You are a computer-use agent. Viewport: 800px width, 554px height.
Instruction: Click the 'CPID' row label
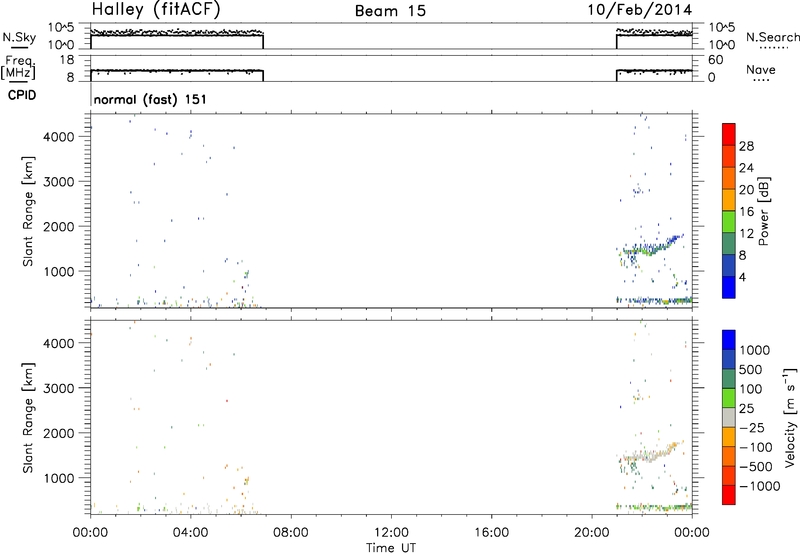[22, 95]
